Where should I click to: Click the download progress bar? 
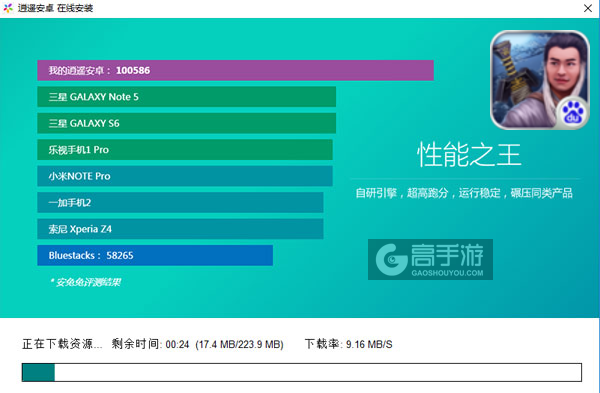(302, 372)
